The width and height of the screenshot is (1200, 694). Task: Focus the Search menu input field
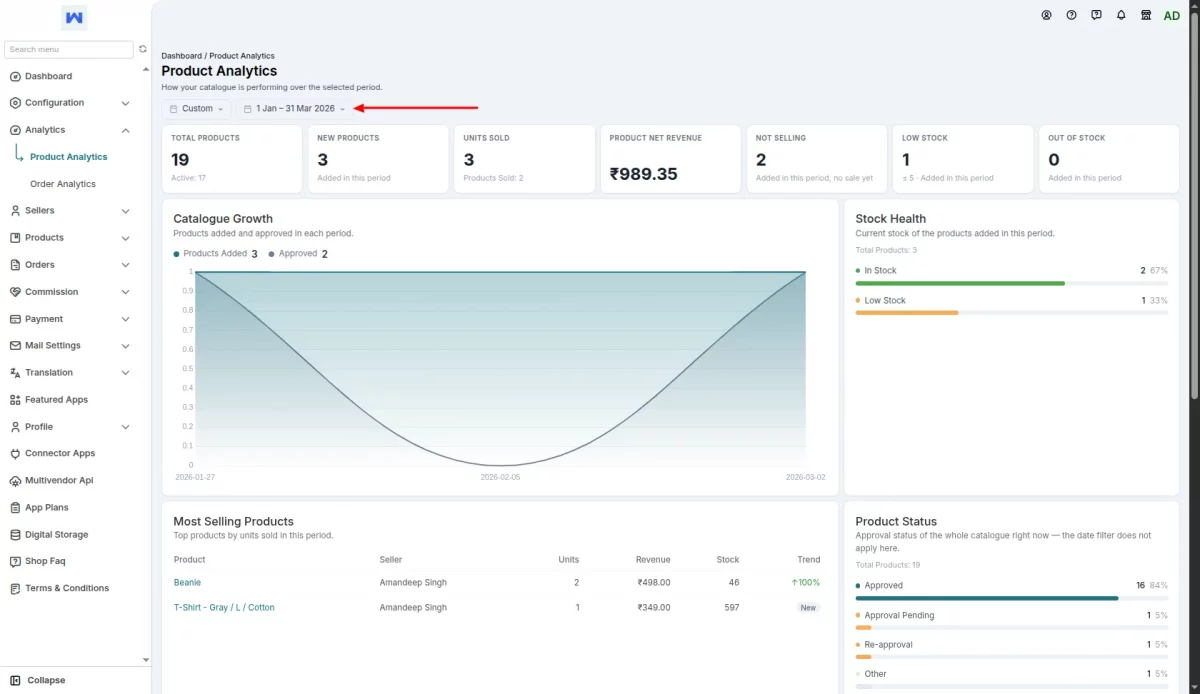pos(69,49)
